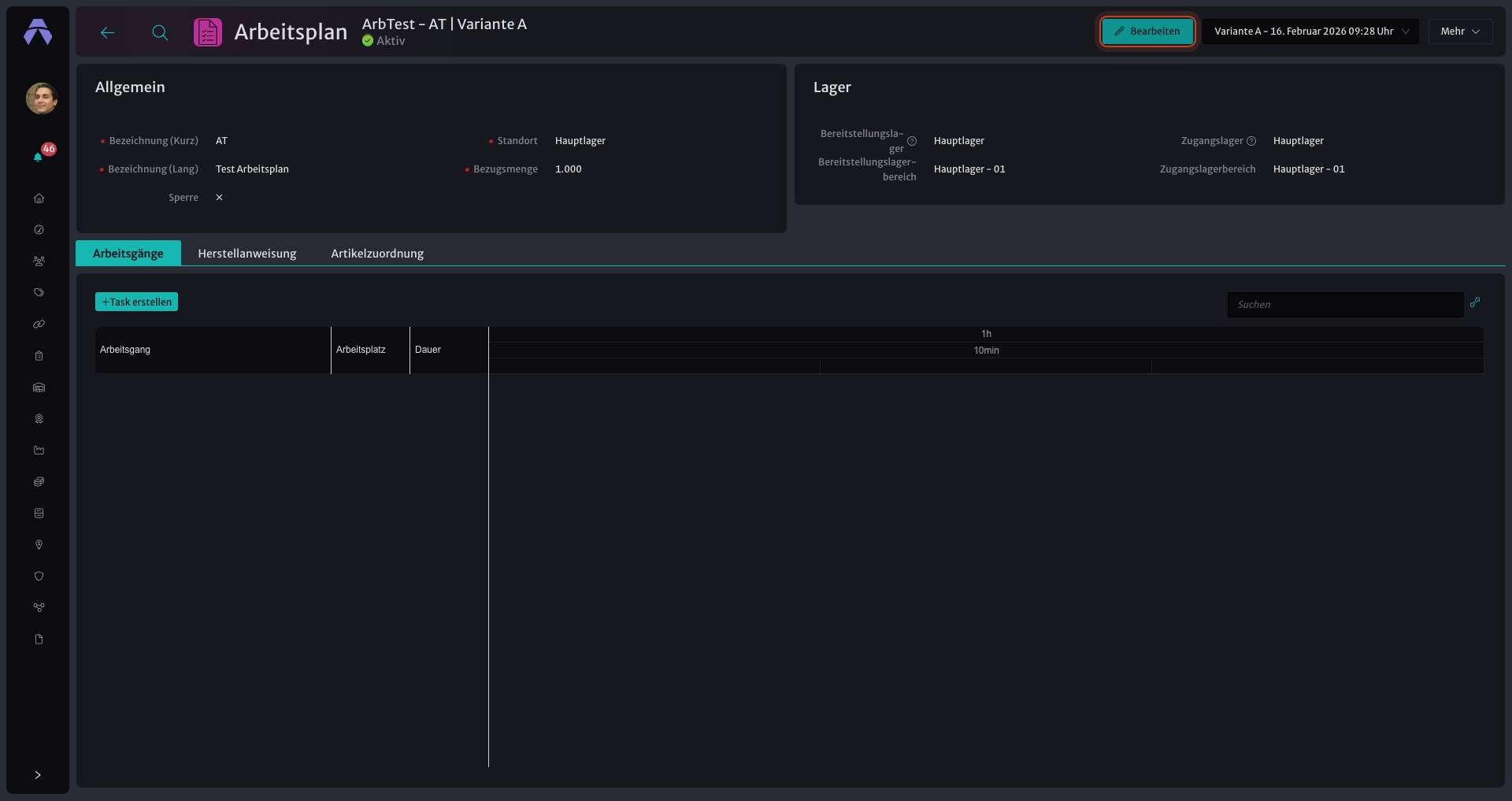The image size is (1512, 801).
Task: Click Zugangslagerbereich value Hauptlager - 01
Action: [x=1309, y=169]
